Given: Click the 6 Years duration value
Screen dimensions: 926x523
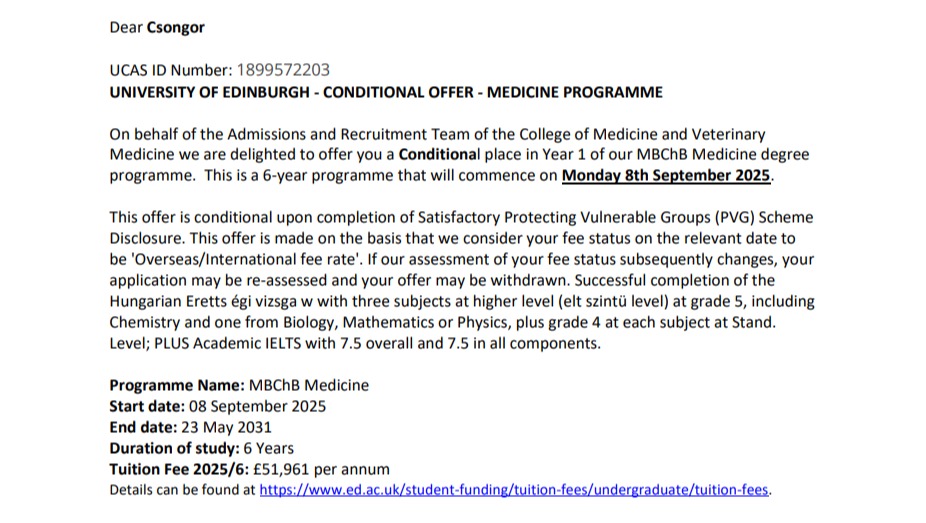Looking at the screenshot, I should coord(269,449).
